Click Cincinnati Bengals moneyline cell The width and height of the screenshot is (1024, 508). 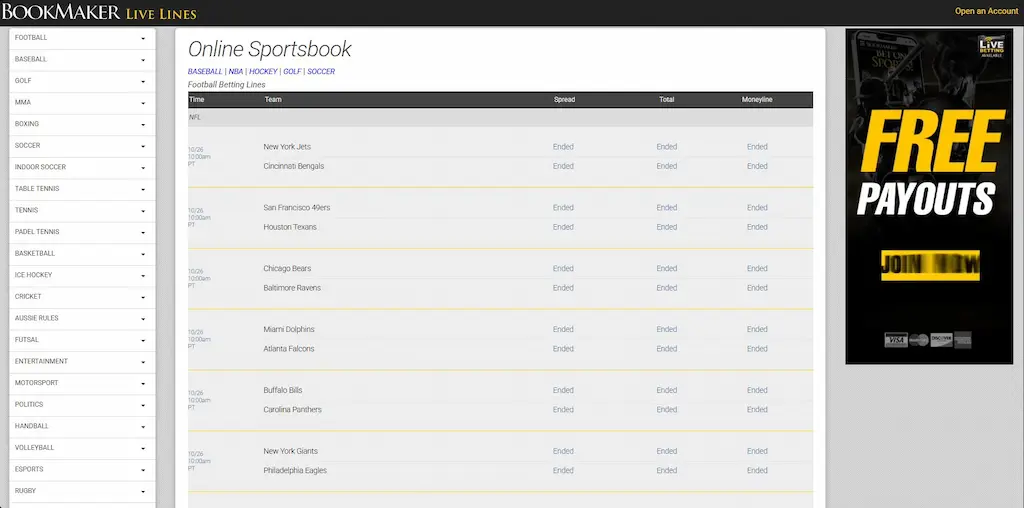[757, 167]
